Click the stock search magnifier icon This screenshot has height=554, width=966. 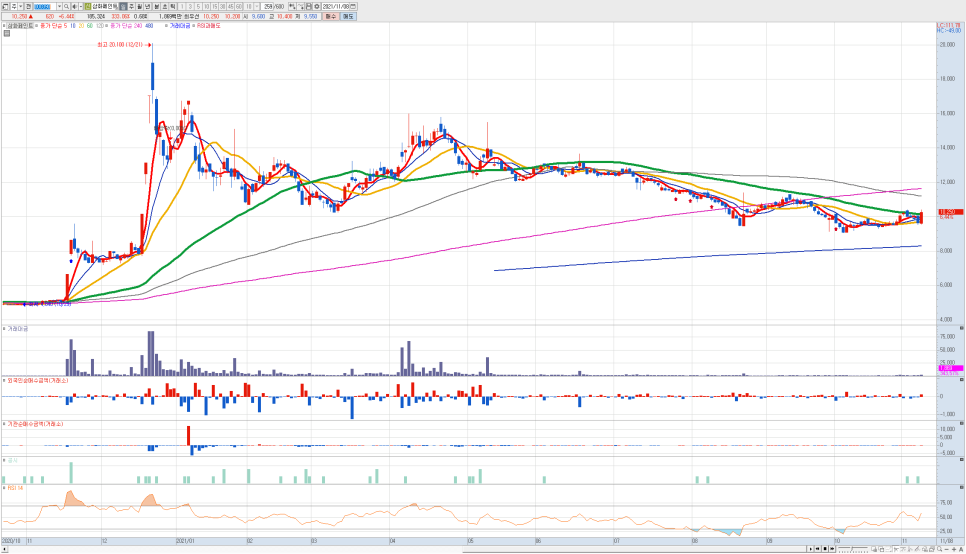pyautogui.click(x=67, y=6)
